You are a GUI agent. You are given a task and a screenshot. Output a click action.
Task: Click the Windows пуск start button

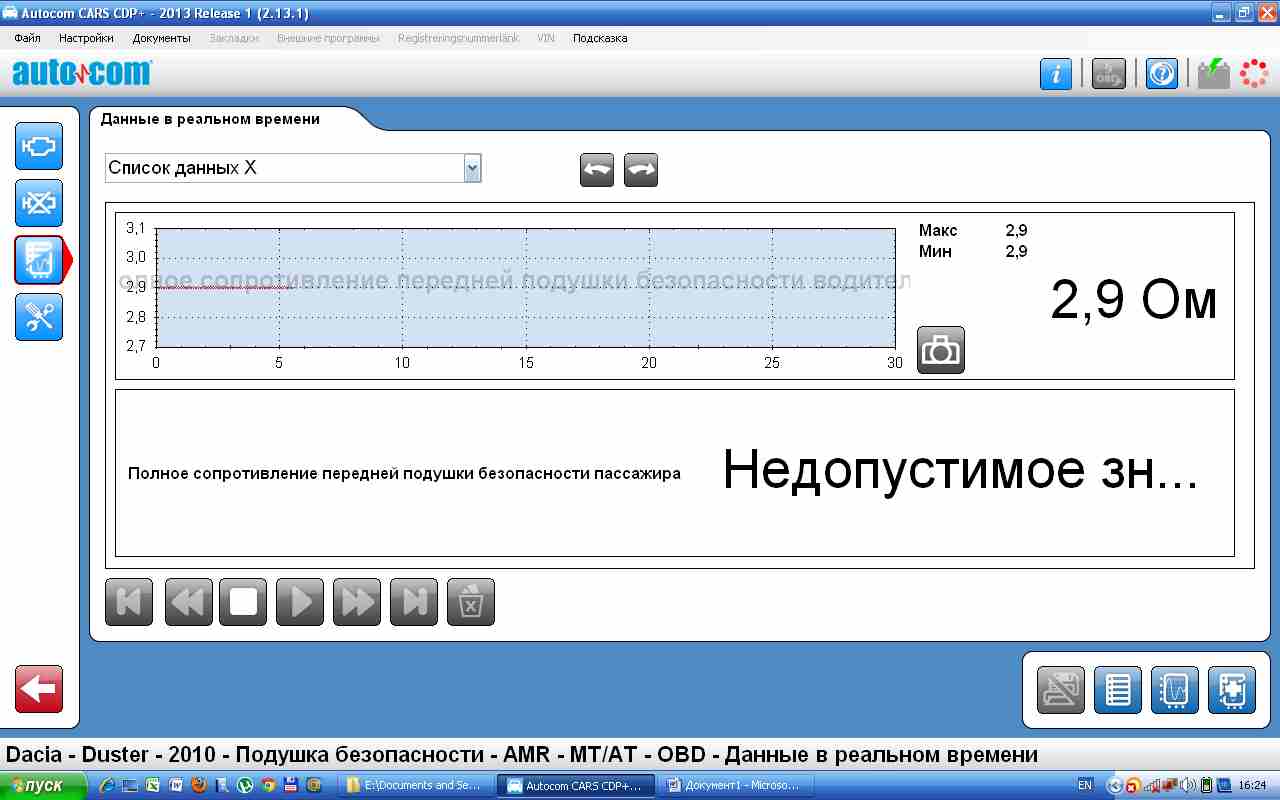click(35, 785)
